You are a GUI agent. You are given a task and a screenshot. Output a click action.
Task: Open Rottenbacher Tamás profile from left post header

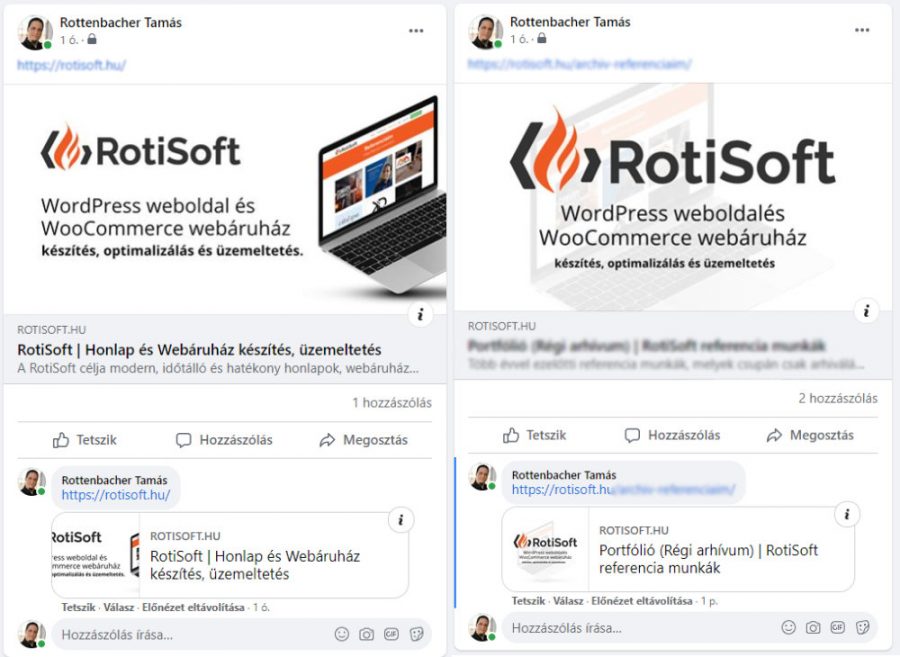[x=121, y=22]
